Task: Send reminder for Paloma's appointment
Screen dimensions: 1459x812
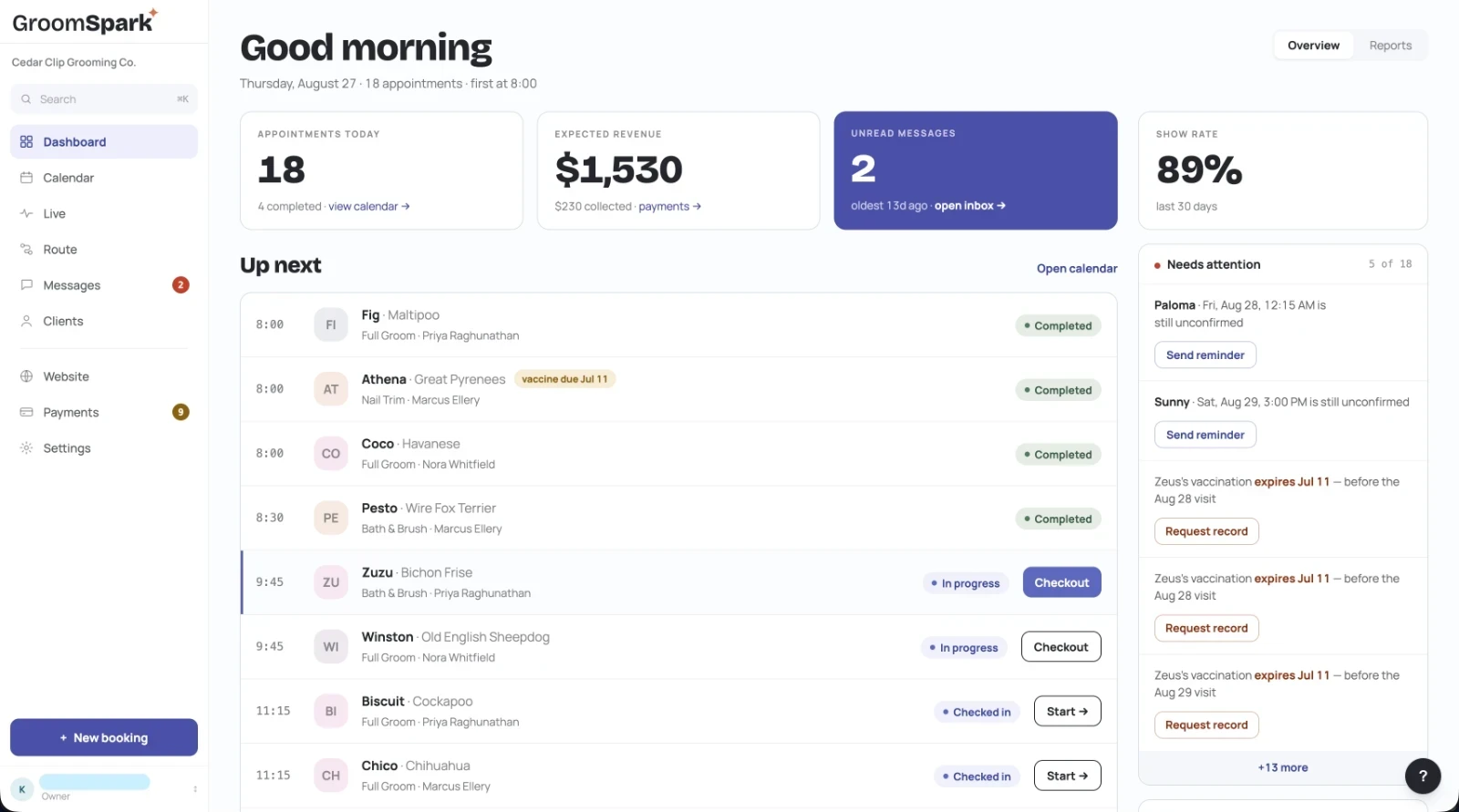Action: [1205, 355]
